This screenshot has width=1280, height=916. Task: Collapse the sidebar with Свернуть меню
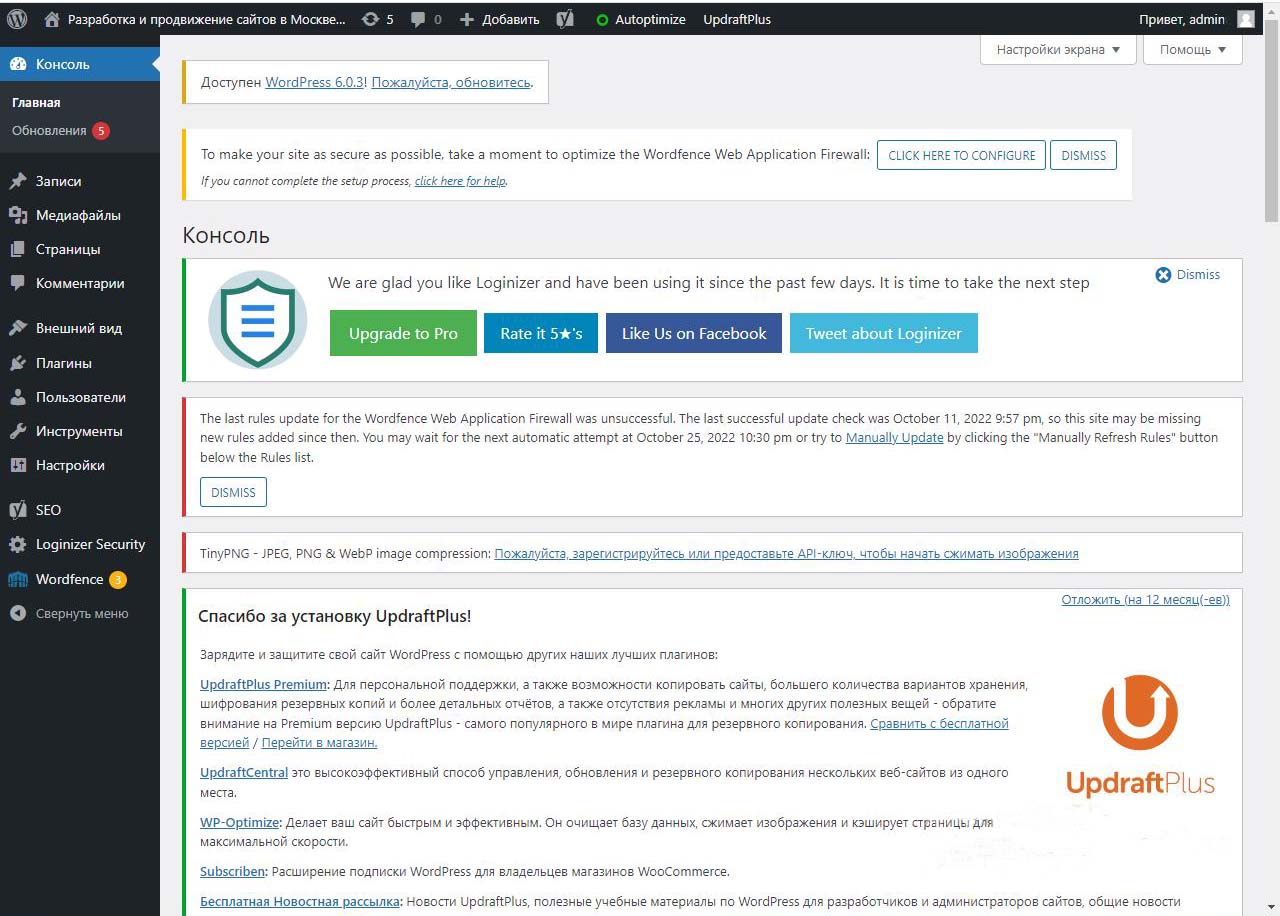click(x=81, y=614)
